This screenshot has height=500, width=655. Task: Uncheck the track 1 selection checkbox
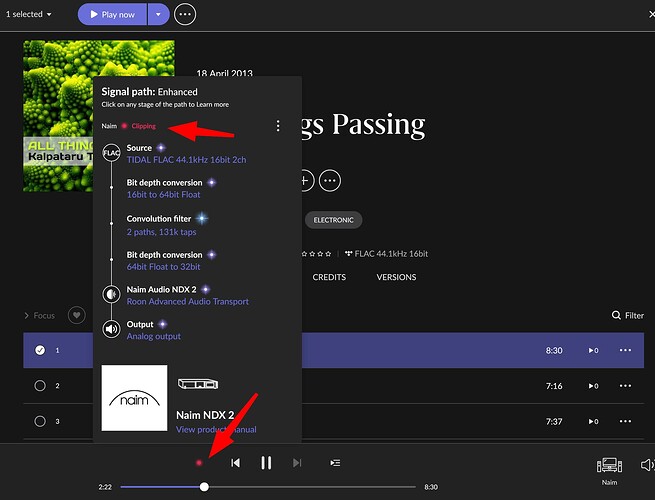(x=40, y=350)
